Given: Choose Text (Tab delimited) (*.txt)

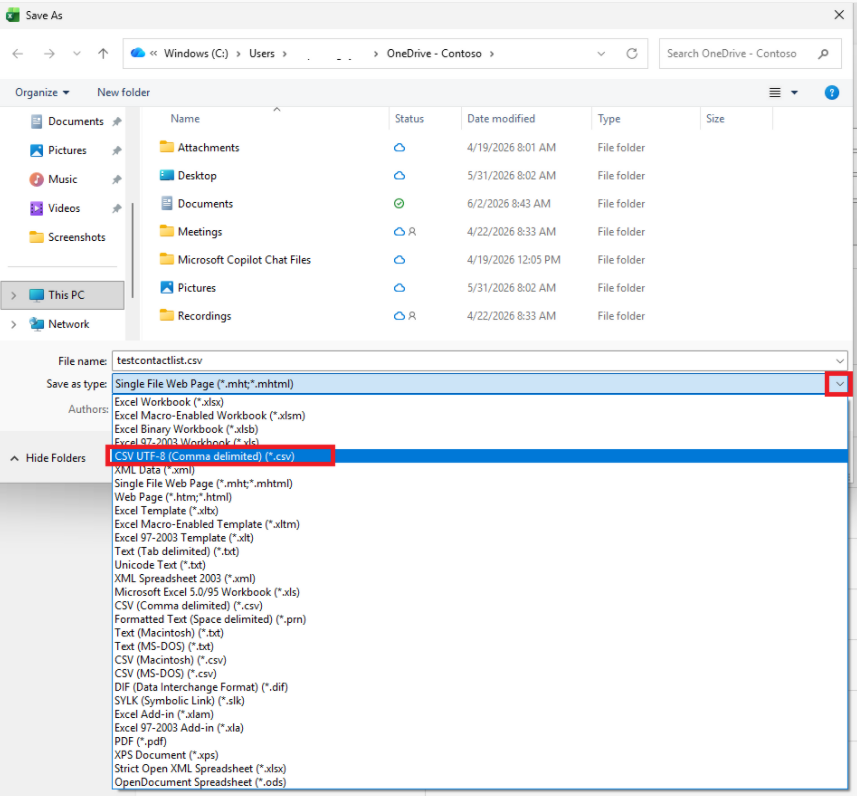Looking at the screenshot, I should coord(480,552).
